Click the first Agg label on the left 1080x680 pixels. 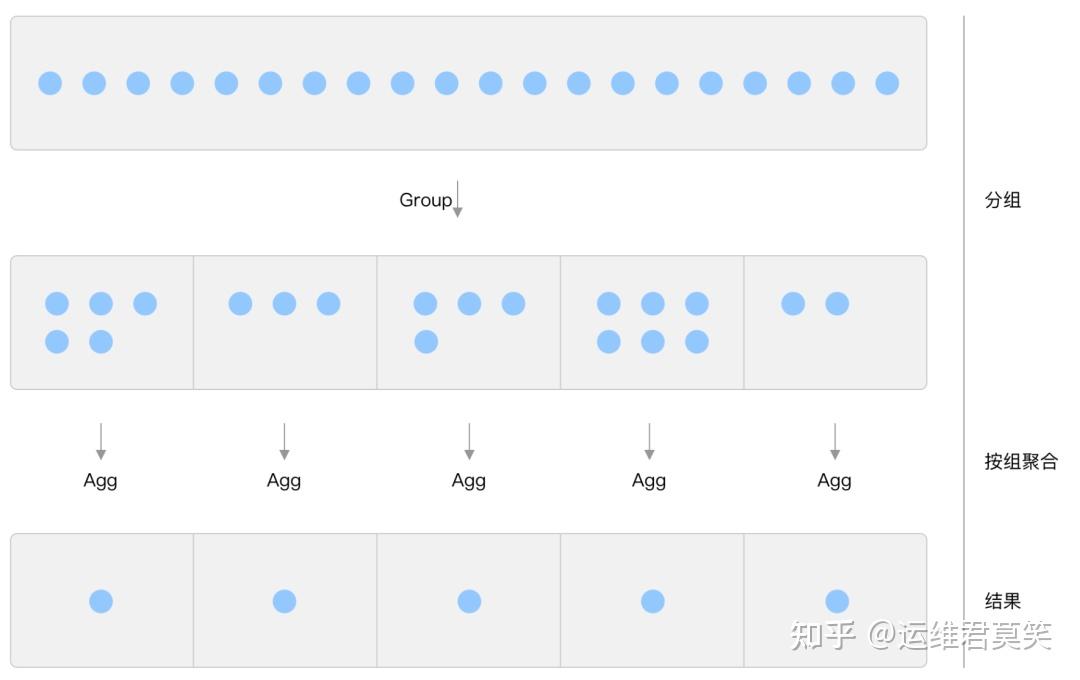pyautogui.click(x=101, y=481)
